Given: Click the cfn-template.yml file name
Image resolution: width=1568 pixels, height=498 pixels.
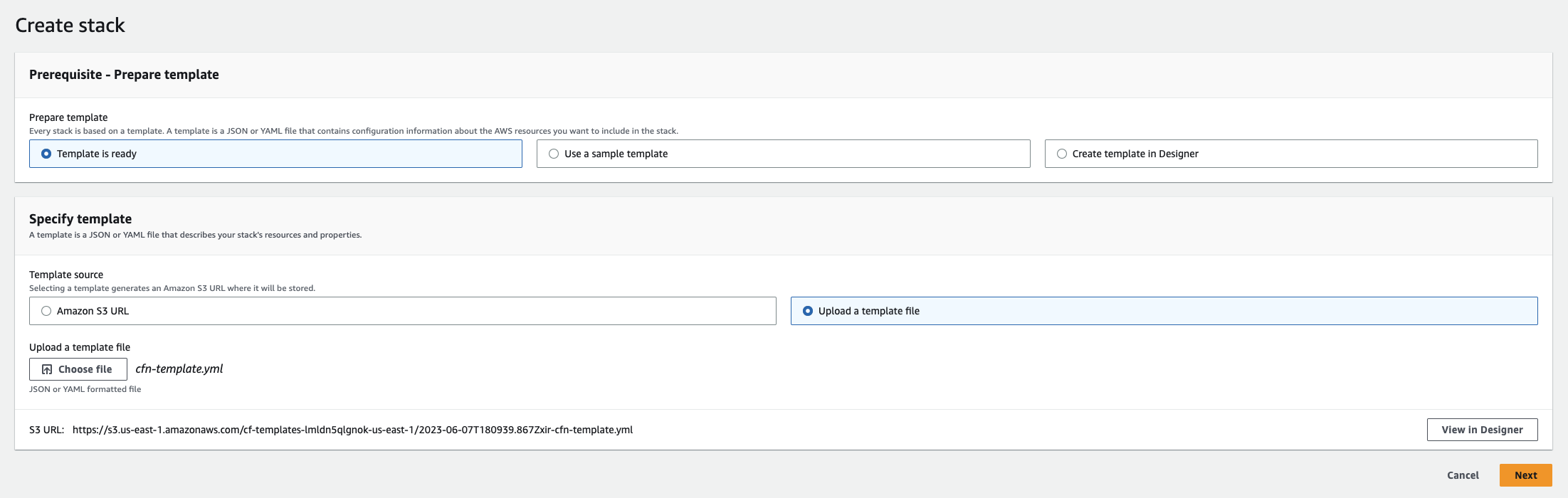Looking at the screenshot, I should click(x=179, y=369).
